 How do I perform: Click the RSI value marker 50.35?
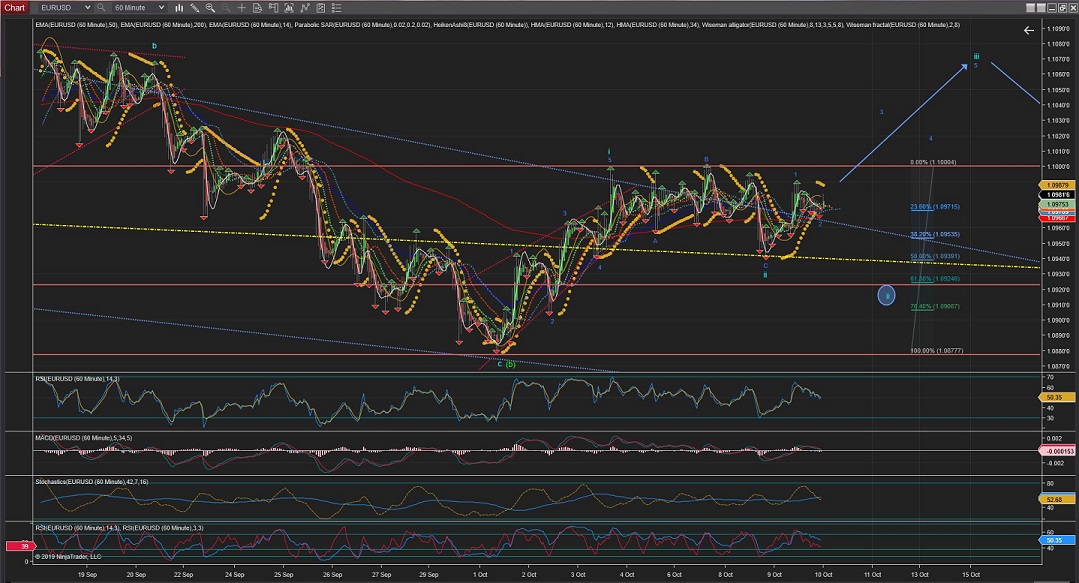1055,397
